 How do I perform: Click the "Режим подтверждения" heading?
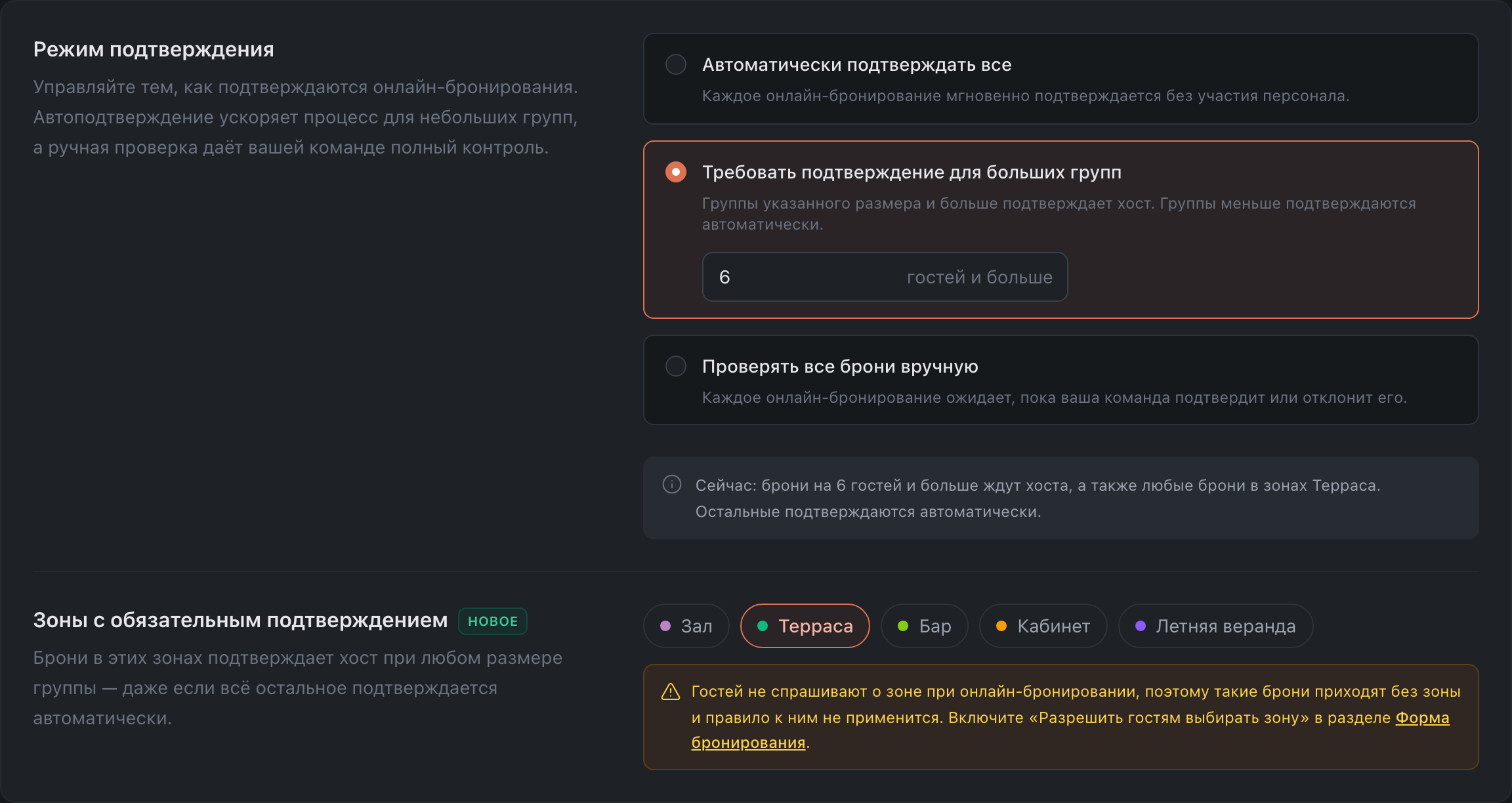[x=154, y=49]
